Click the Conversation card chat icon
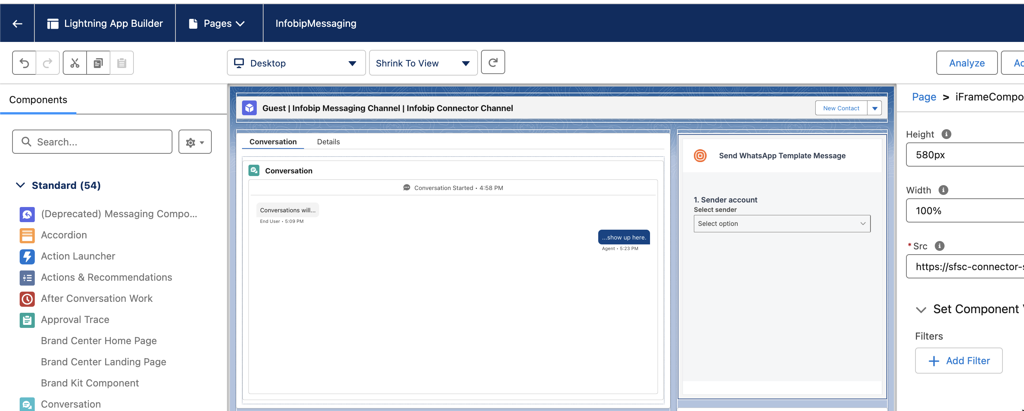Screen dimensions: 1024x411 254,171
